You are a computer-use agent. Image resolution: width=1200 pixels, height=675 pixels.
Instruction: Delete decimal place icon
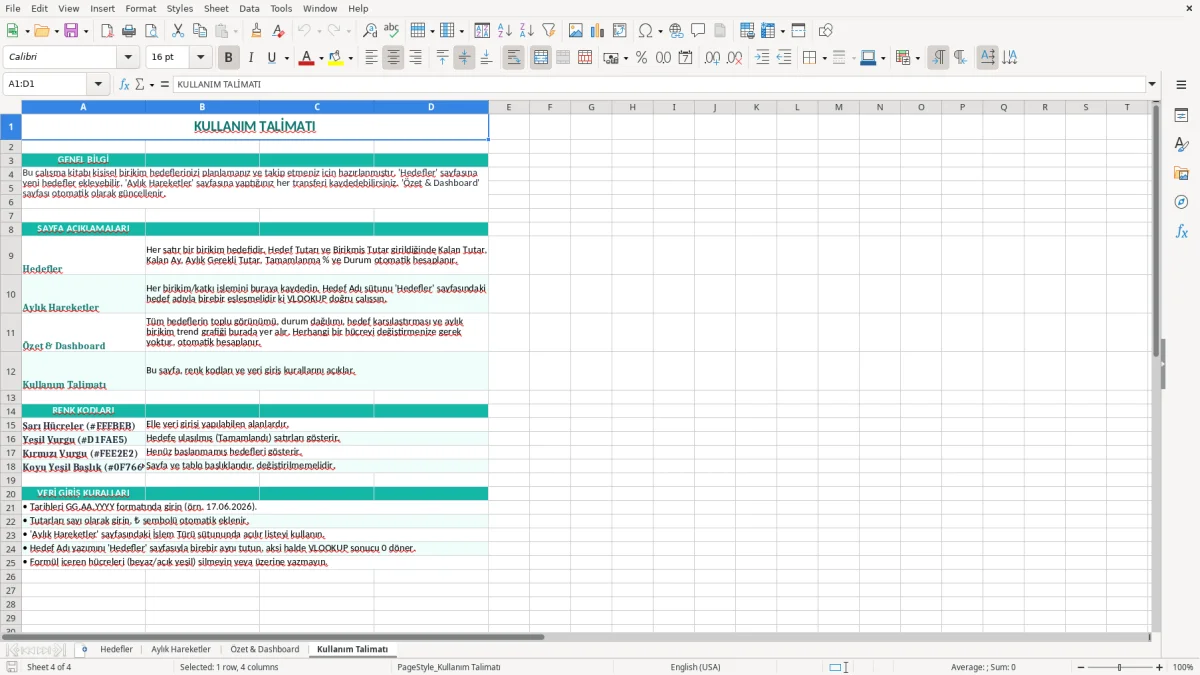point(734,58)
